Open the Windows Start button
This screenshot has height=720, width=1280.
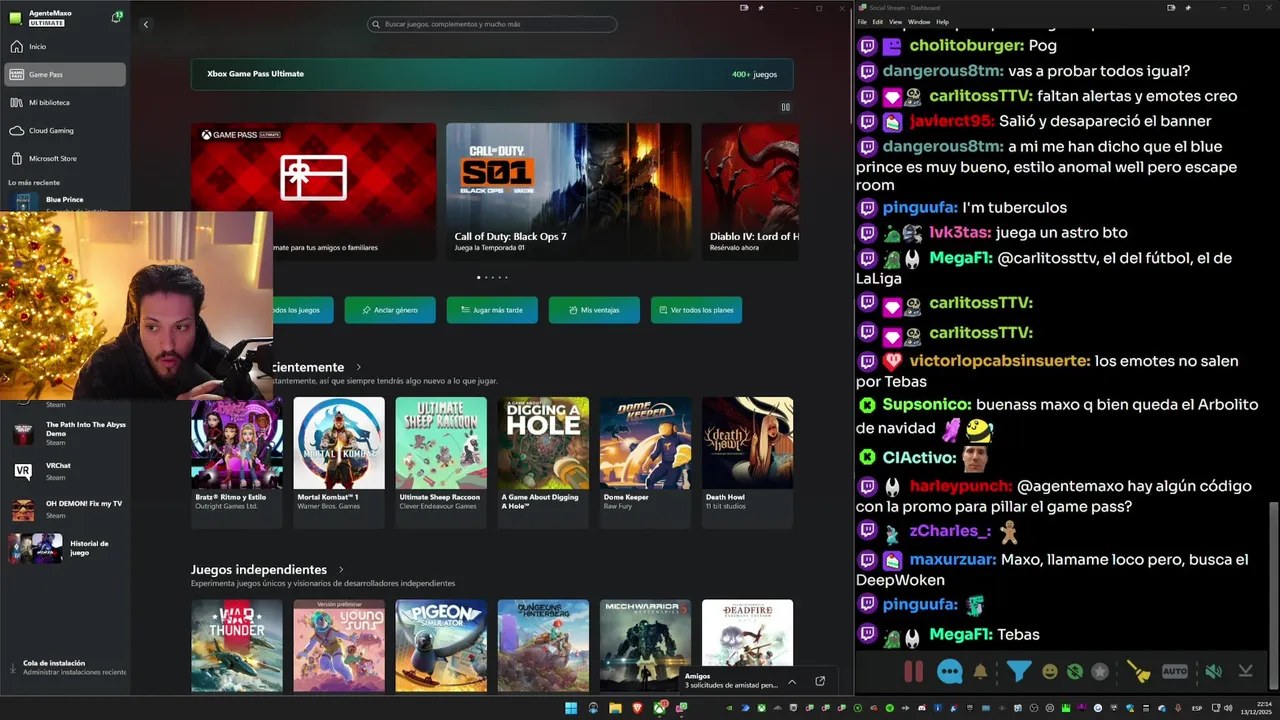tap(571, 708)
